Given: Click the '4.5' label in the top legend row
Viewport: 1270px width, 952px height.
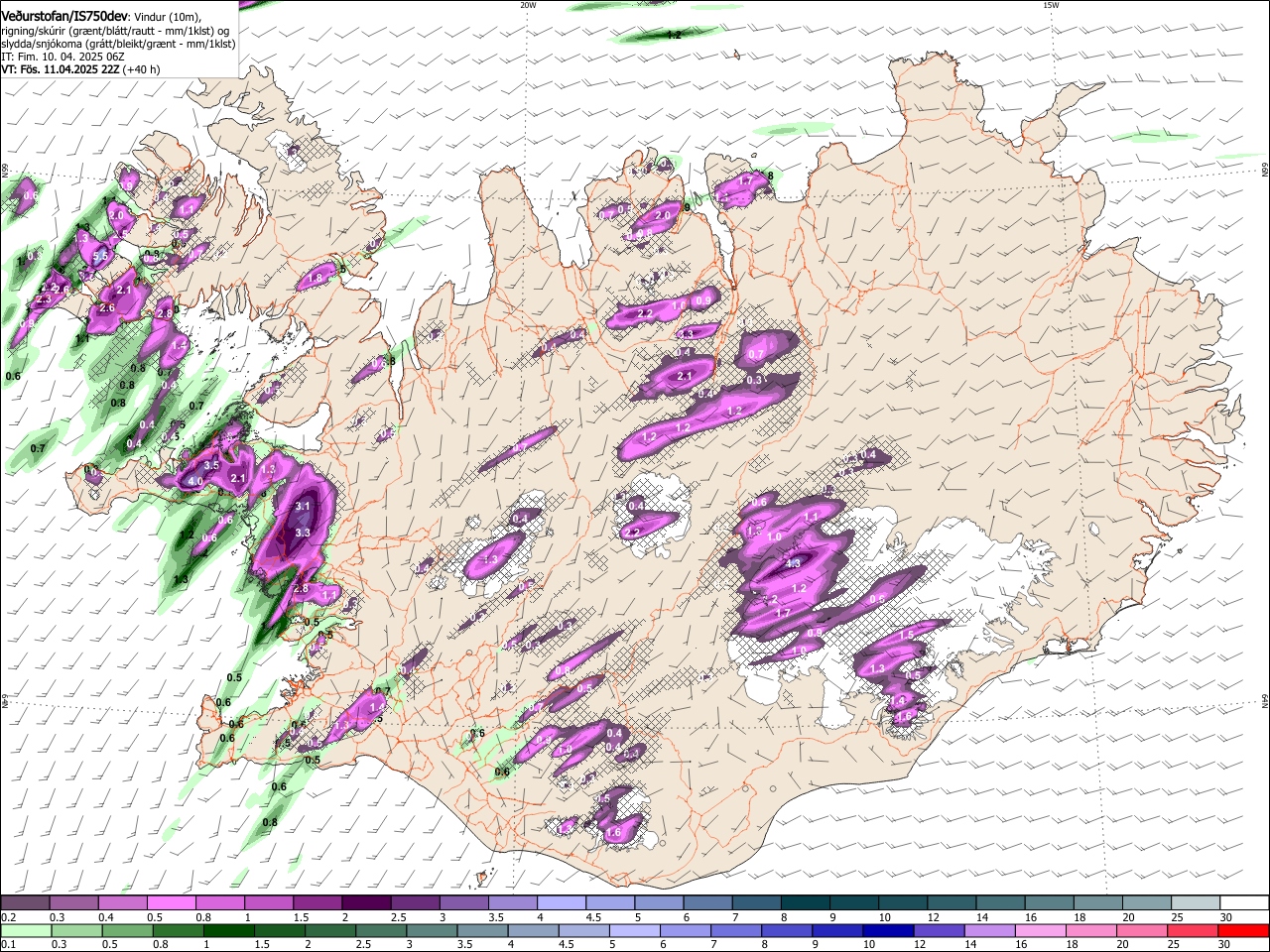Looking at the screenshot, I should [x=593, y=917].
